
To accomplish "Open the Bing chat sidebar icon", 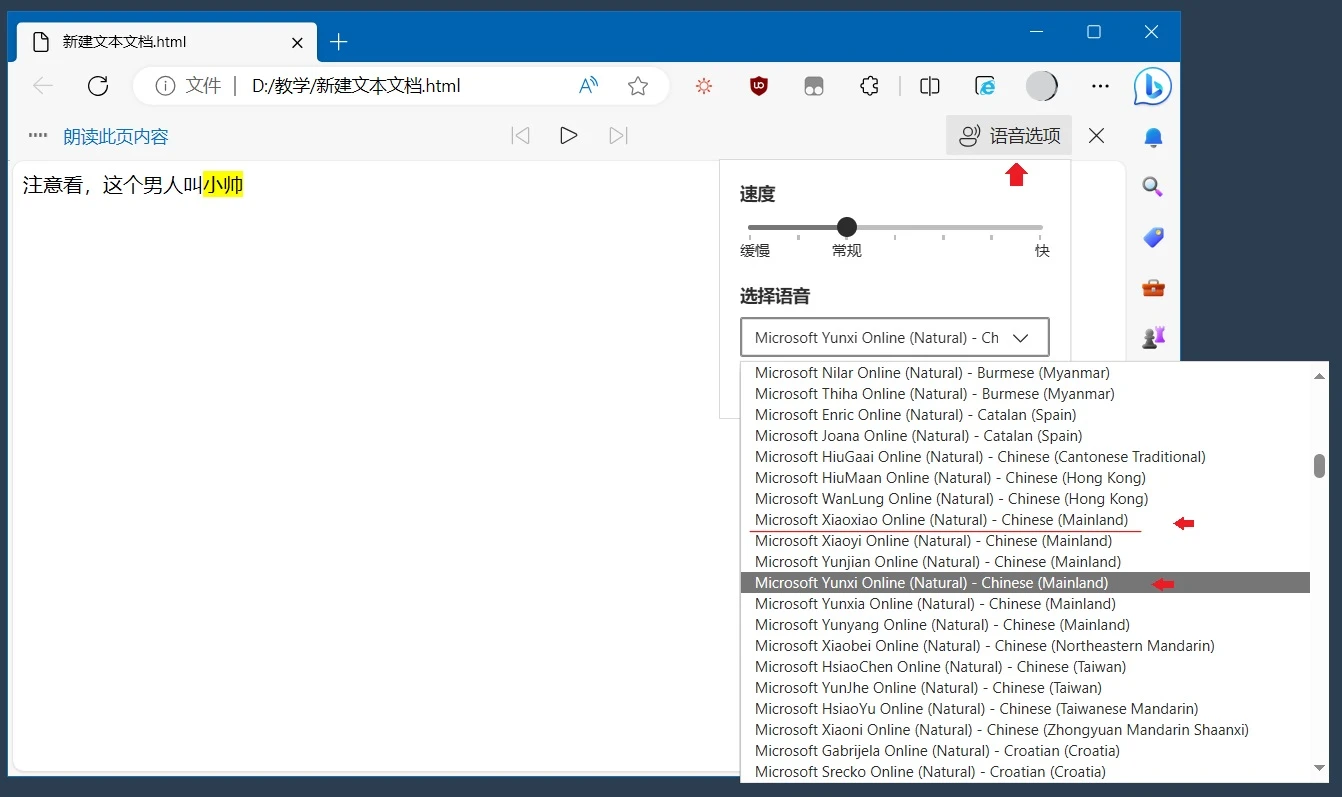I will 1152,87.
